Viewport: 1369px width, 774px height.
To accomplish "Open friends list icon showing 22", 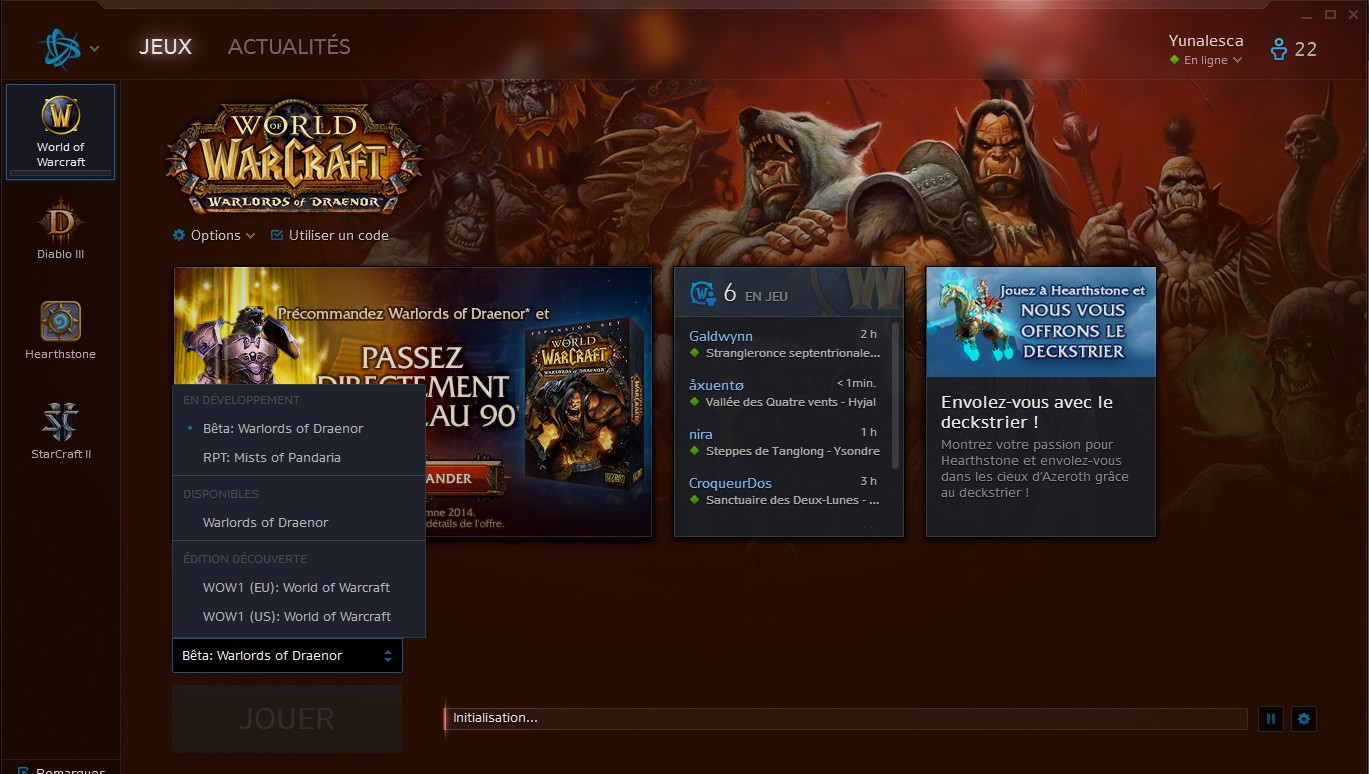I will (1293, 49).
